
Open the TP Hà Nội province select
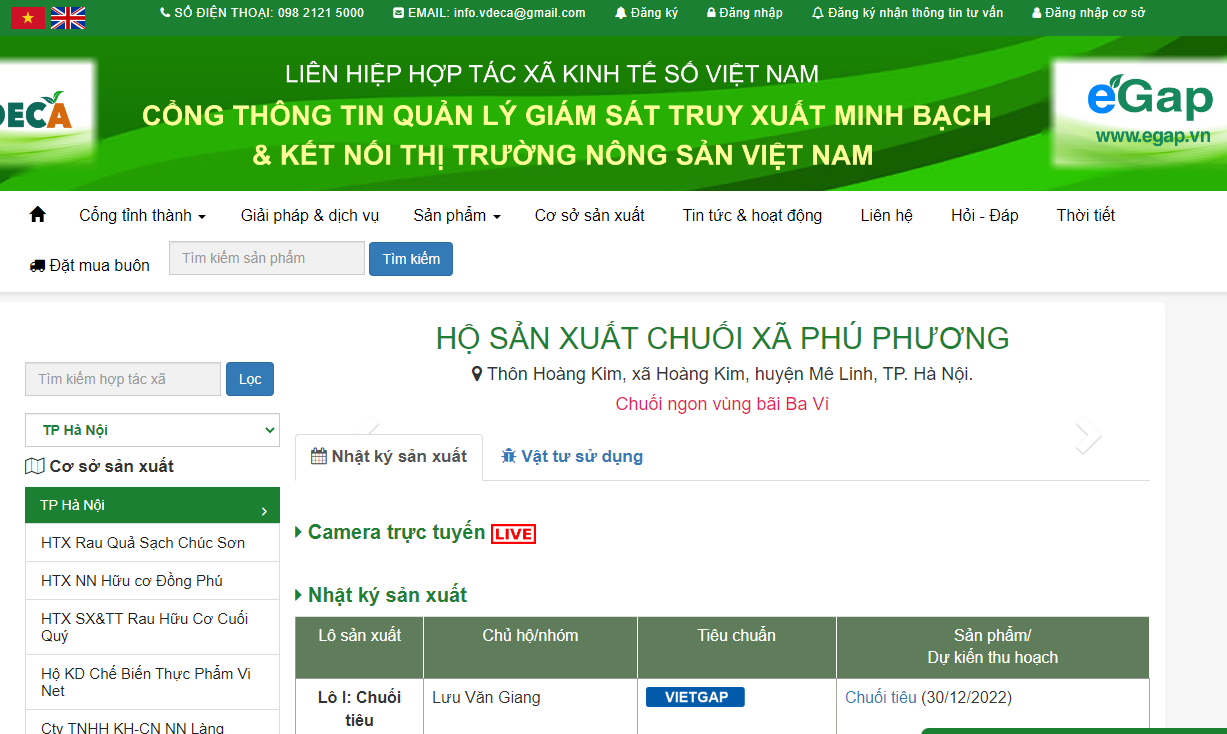152,430
